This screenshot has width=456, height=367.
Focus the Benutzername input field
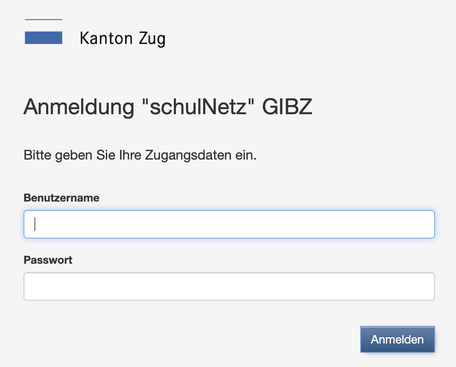click(229, 224)
